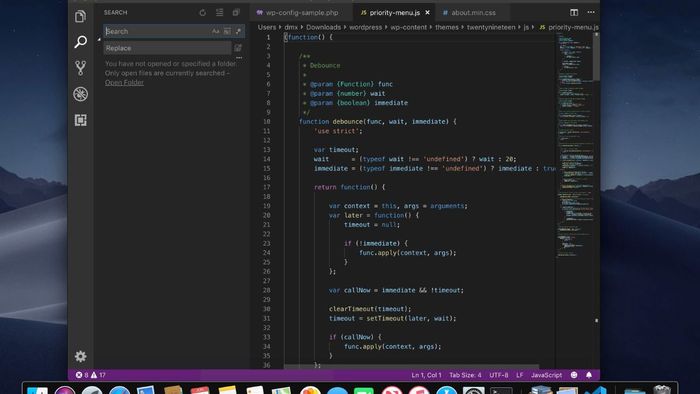Click 'SEARCH' panel title
700x394 pixels.
tap(116, 12)
